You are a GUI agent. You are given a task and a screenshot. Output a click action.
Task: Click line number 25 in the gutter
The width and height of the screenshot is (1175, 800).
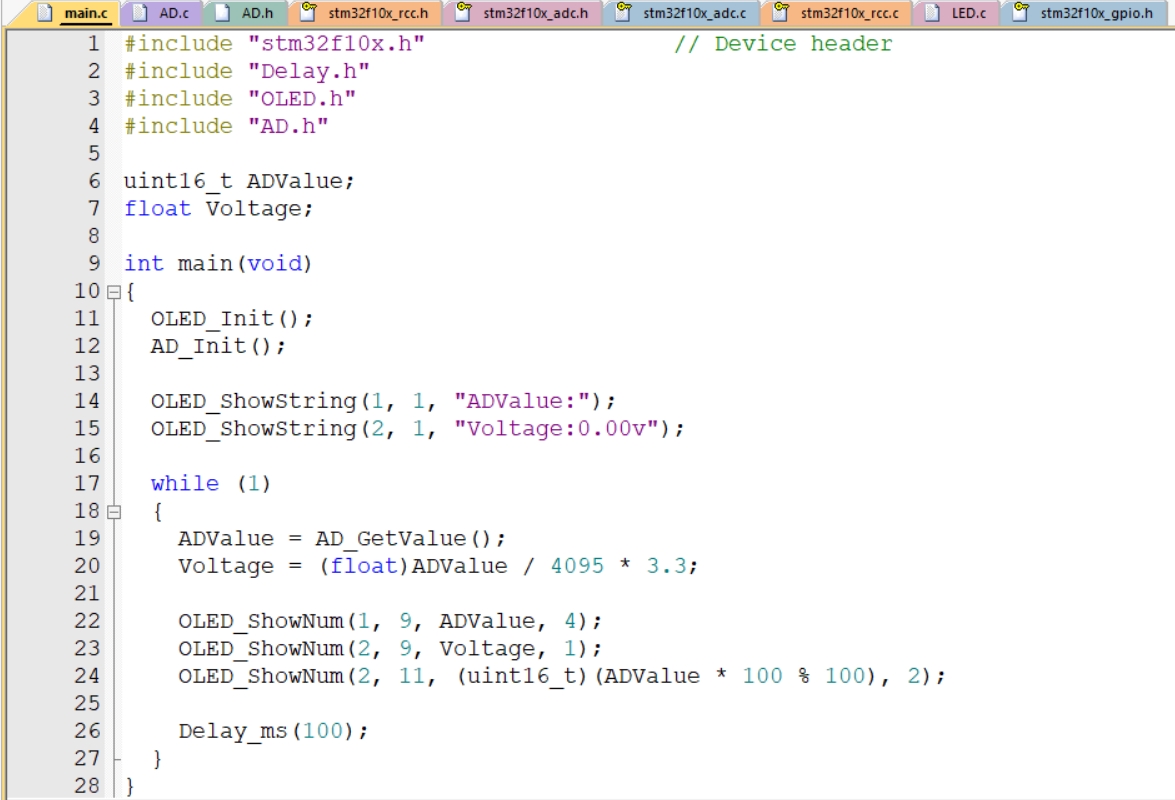pyautogui.click(x=87, y=703)
